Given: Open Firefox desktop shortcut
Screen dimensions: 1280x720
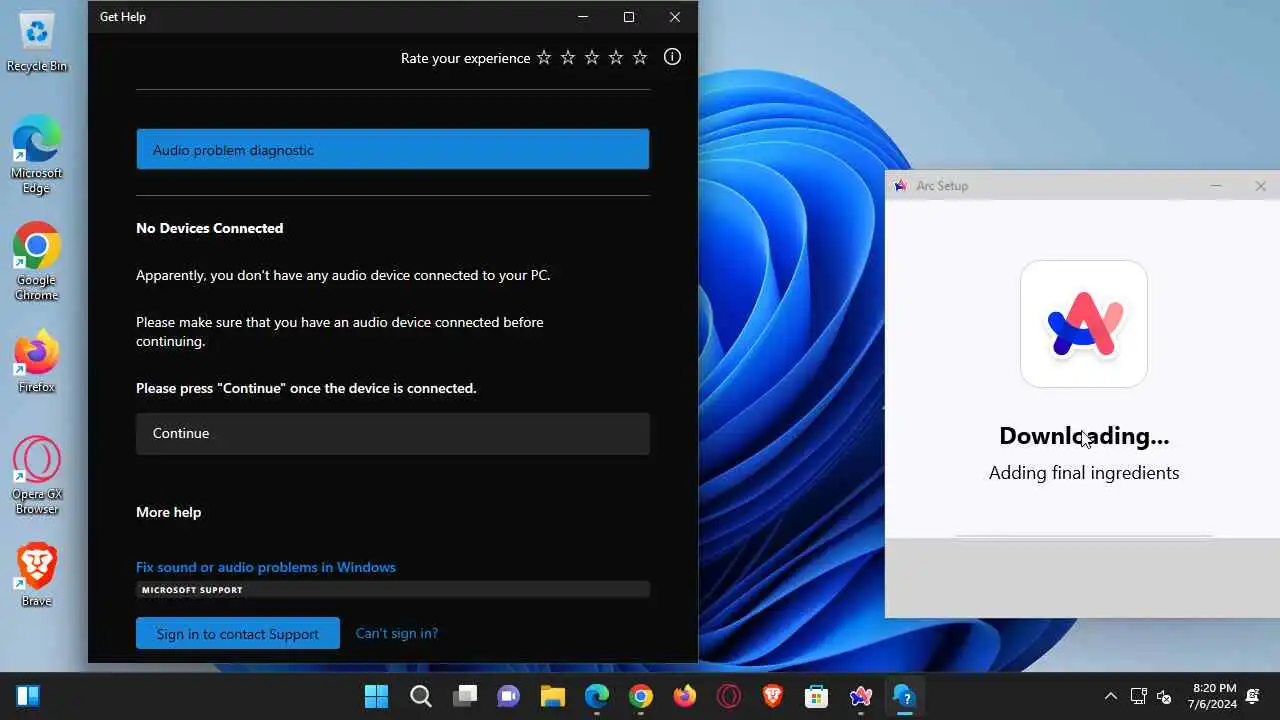Looking at the screenshot, I should coord(37,361).
